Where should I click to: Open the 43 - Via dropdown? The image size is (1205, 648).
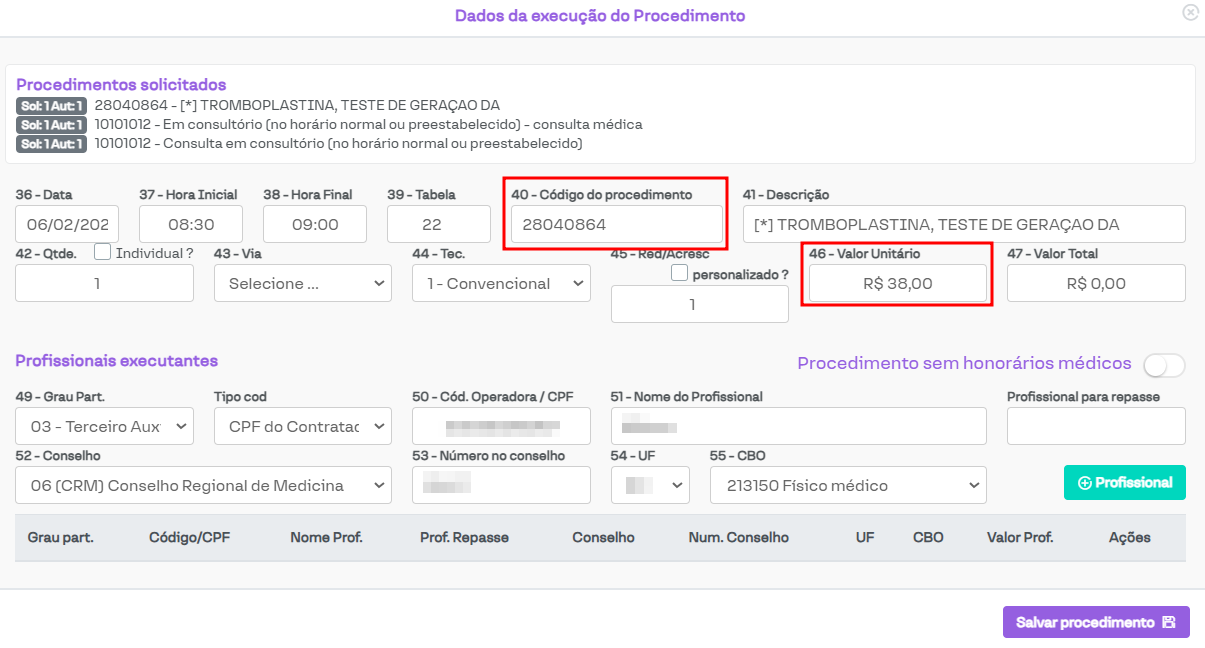pos(303,284)
